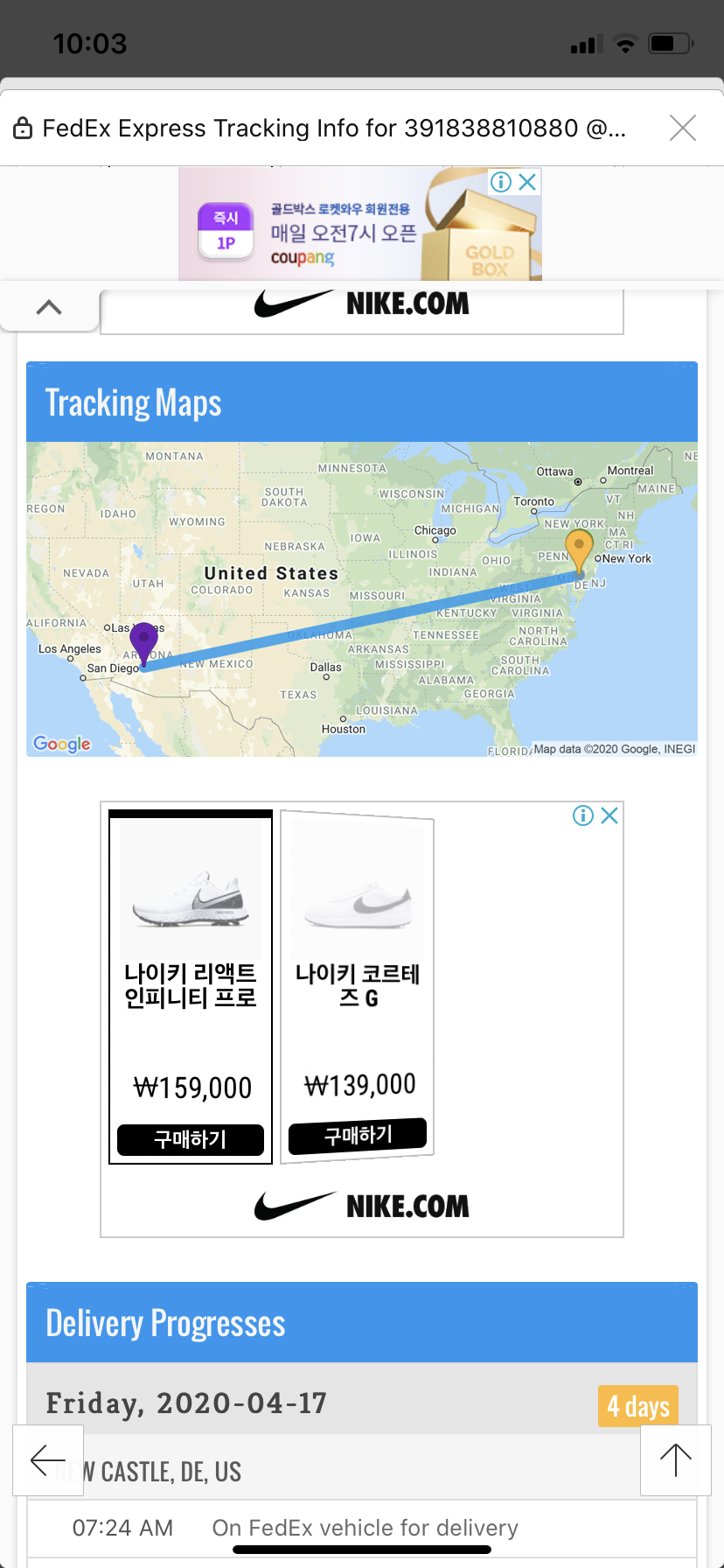Image resolution: width=724 pixels, height=1568 pixels.
Task: Close the FedEx tracking browser sheet
Action: pyautogui.click(x=682, y=128)
